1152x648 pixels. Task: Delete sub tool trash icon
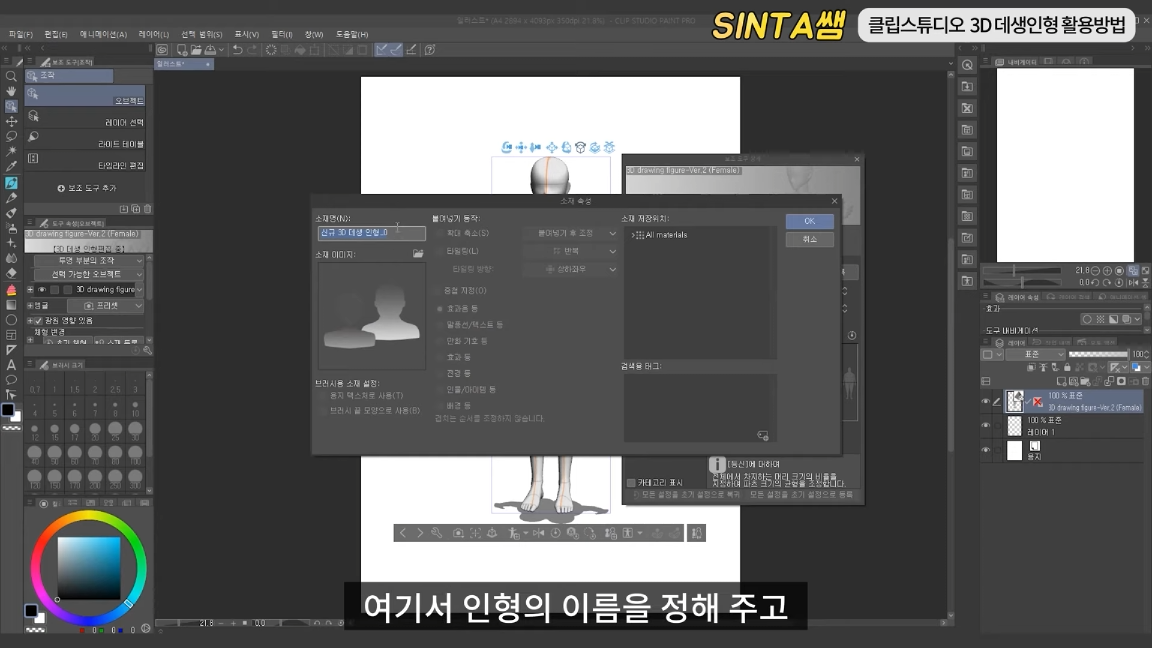click(x=147, y=209)
